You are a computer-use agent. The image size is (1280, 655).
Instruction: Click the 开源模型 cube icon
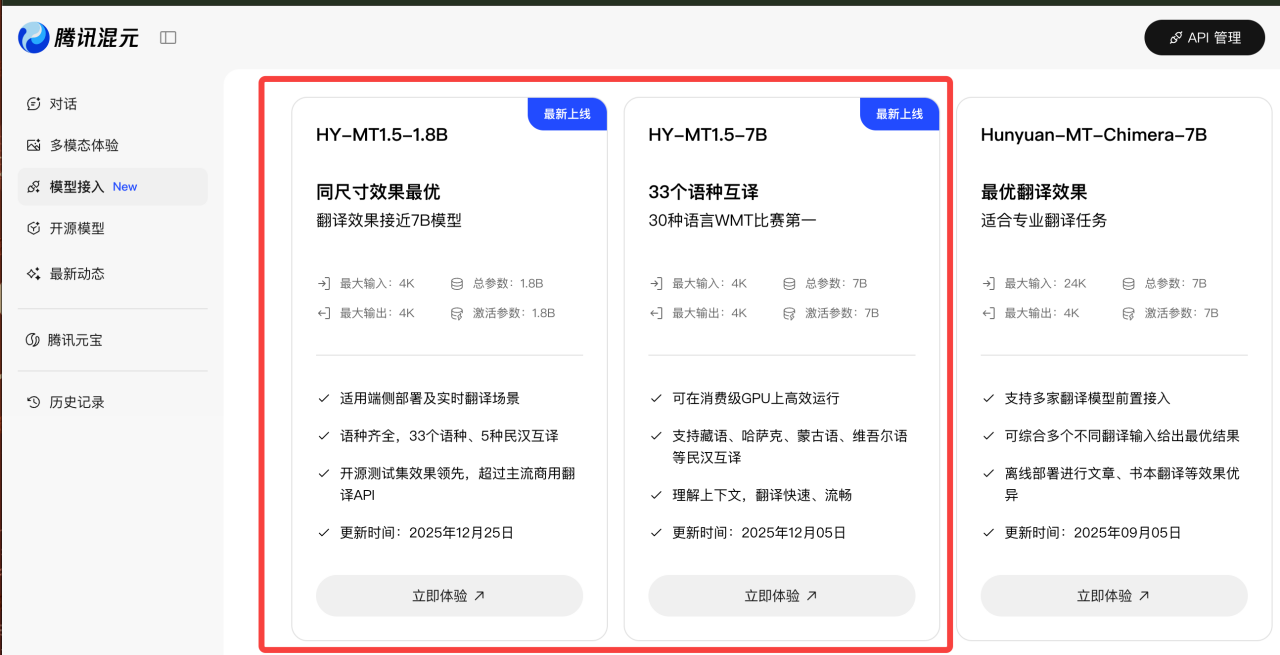33,228
